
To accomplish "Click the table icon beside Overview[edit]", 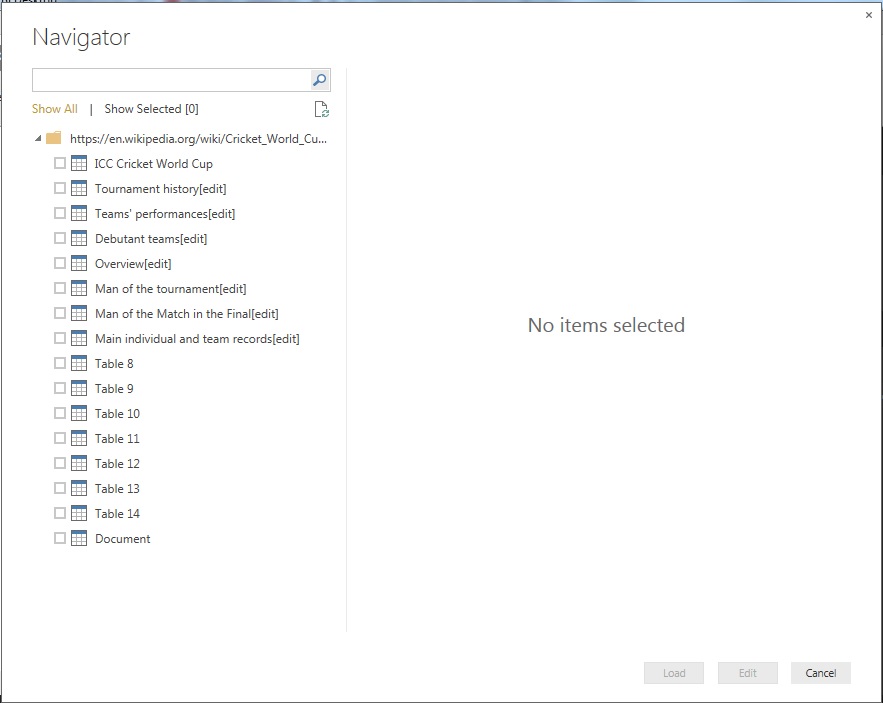I will (x=79, y=263).
